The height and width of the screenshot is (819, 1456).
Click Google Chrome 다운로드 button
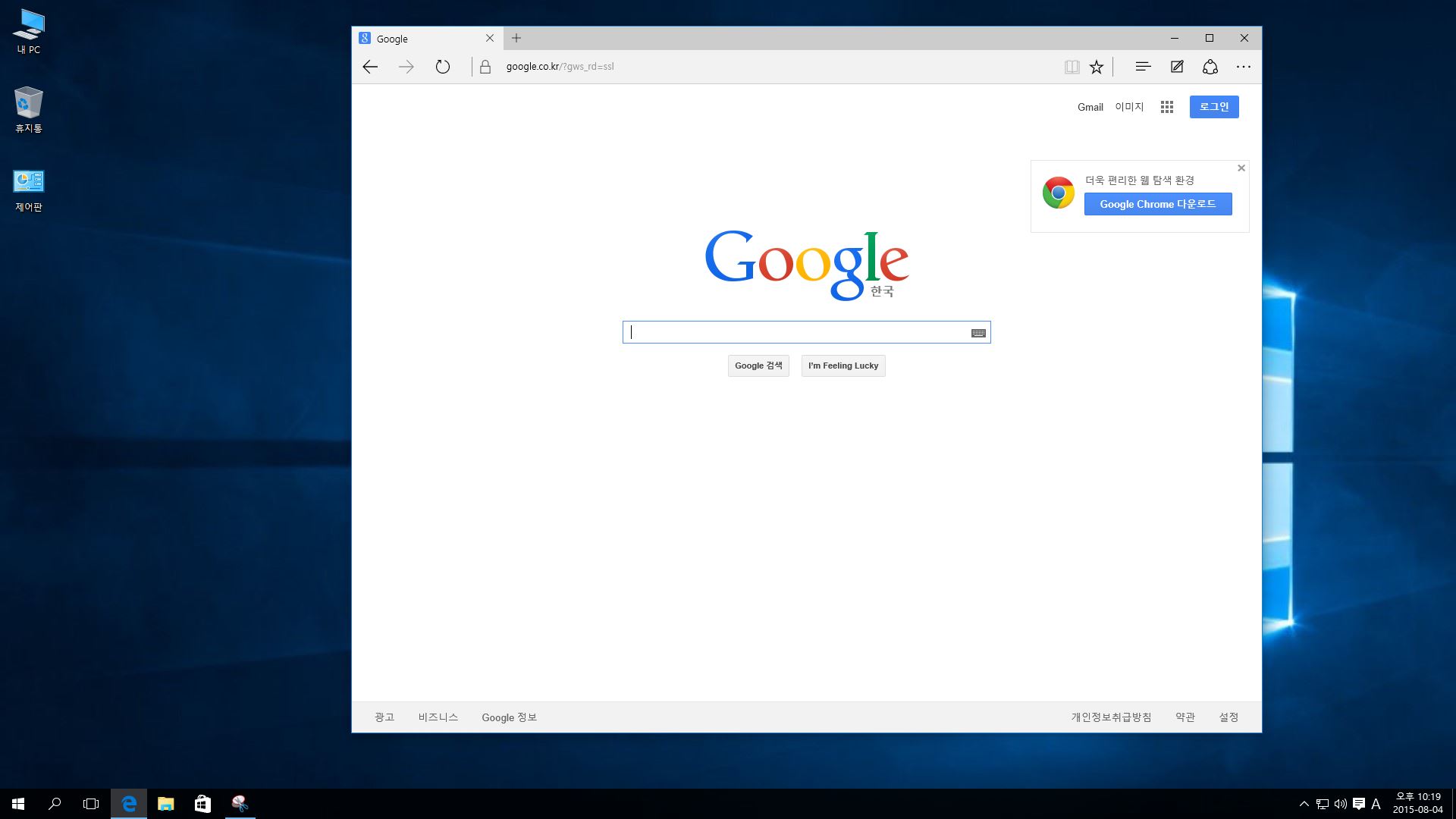1158,204
